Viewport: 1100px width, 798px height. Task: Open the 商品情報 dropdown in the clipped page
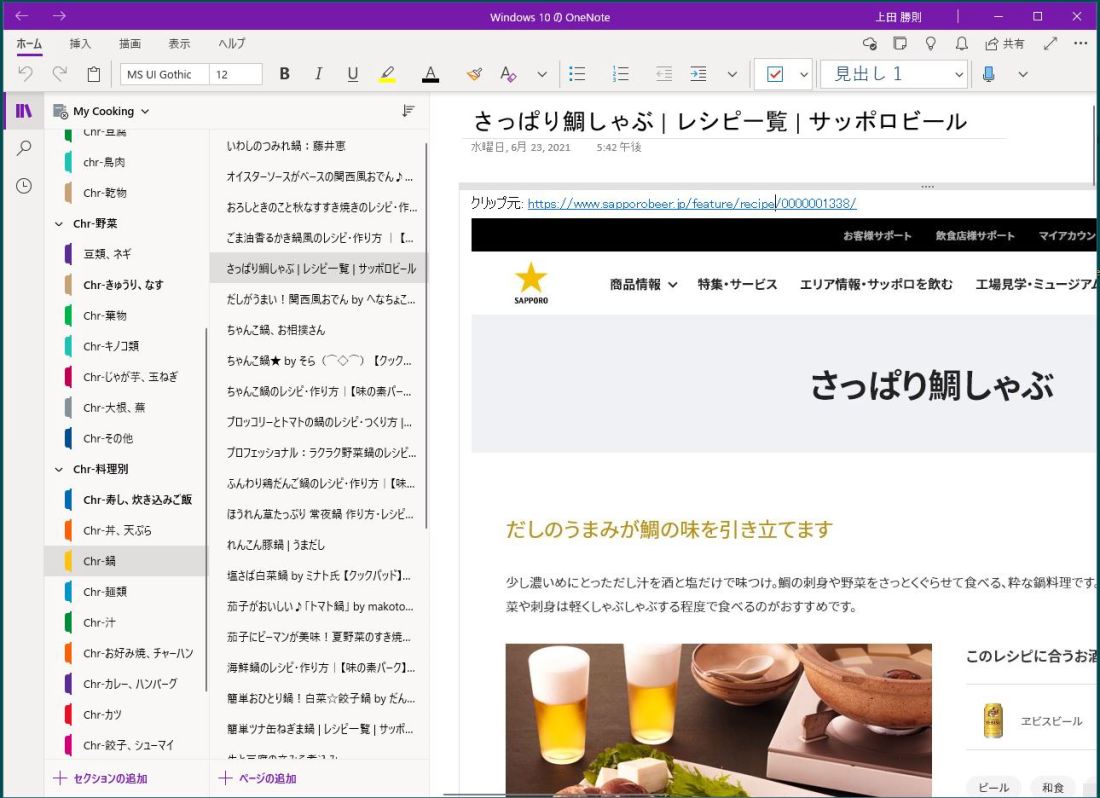tap(643, 285)
